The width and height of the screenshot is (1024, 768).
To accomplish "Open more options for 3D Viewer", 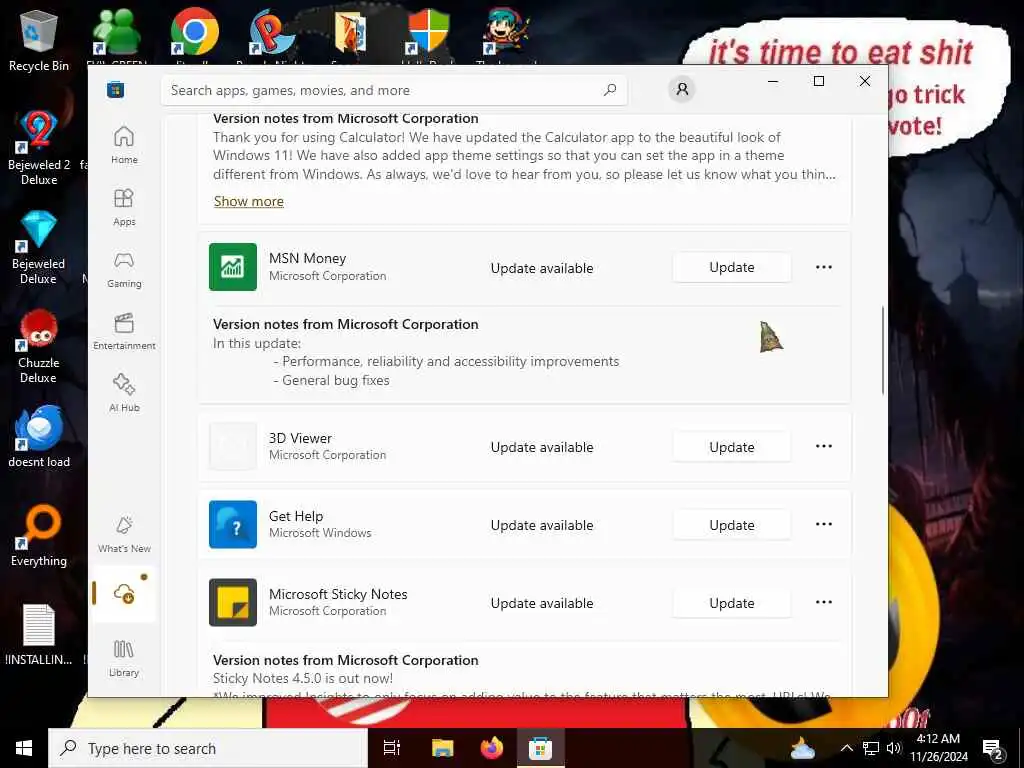I will (x=824, y=446).
